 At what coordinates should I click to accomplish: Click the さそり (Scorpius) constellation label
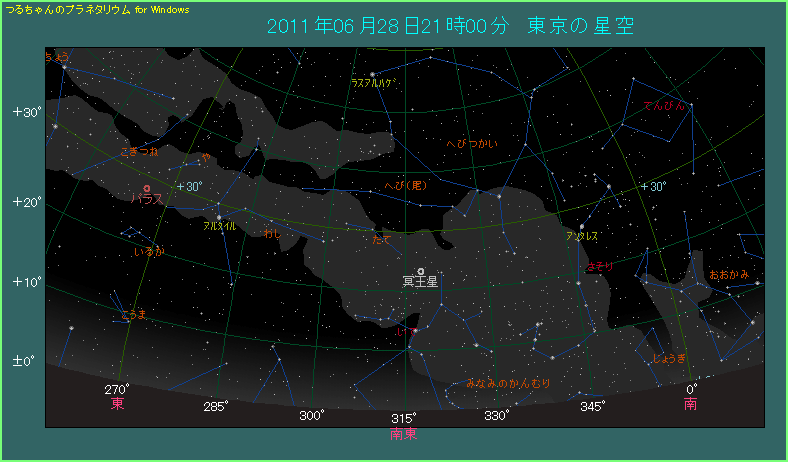point(600,266)
